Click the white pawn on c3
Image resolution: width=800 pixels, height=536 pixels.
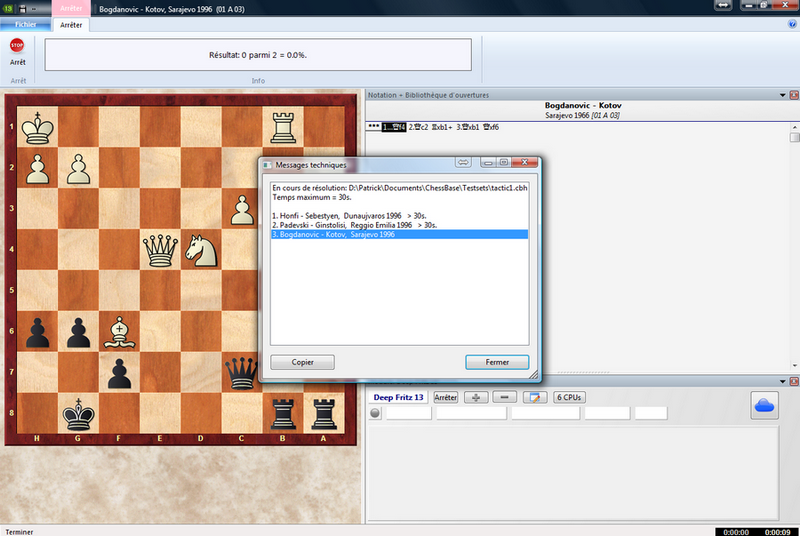(x=242, y=209)
